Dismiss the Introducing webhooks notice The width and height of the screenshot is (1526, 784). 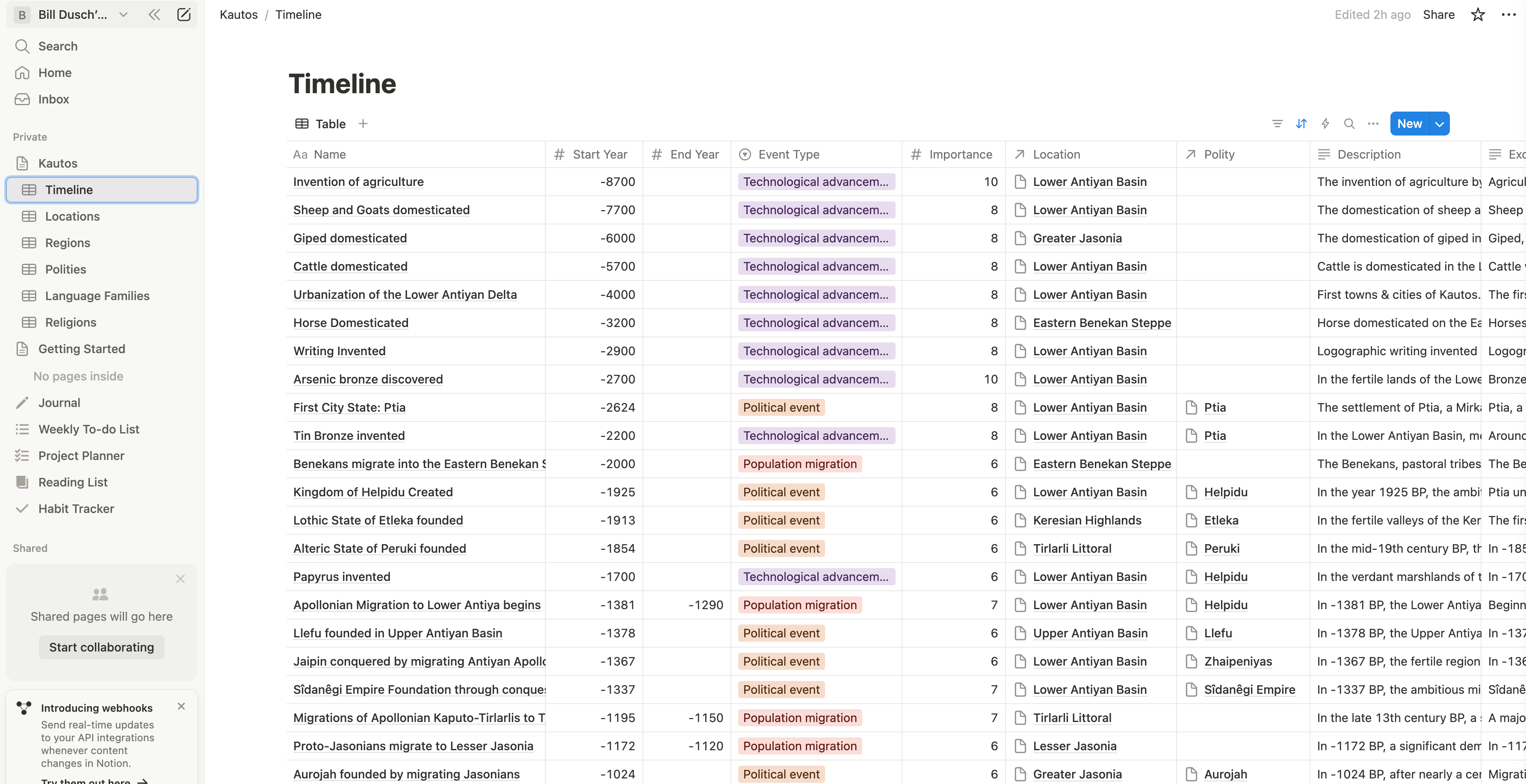(x=181, y=706)
